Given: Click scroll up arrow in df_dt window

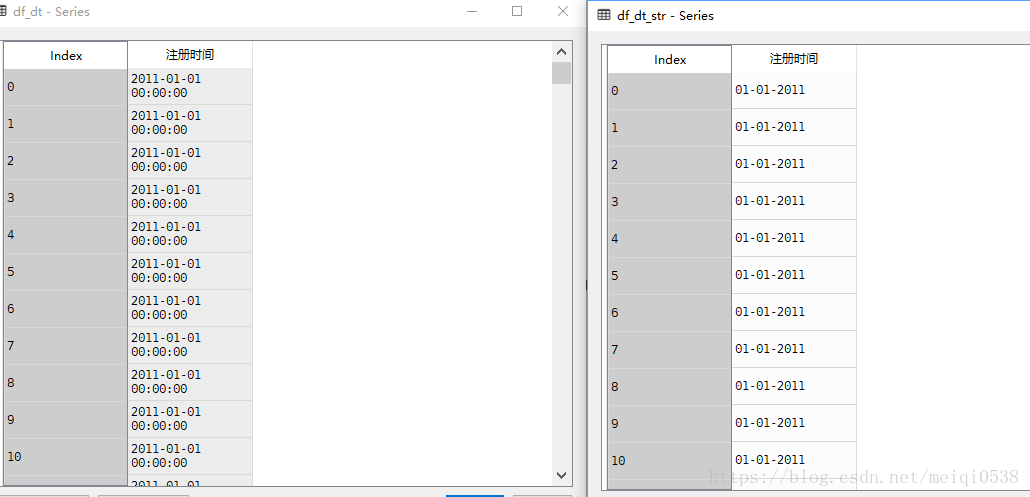Looking at the screenshot, I should pos(561,52).
